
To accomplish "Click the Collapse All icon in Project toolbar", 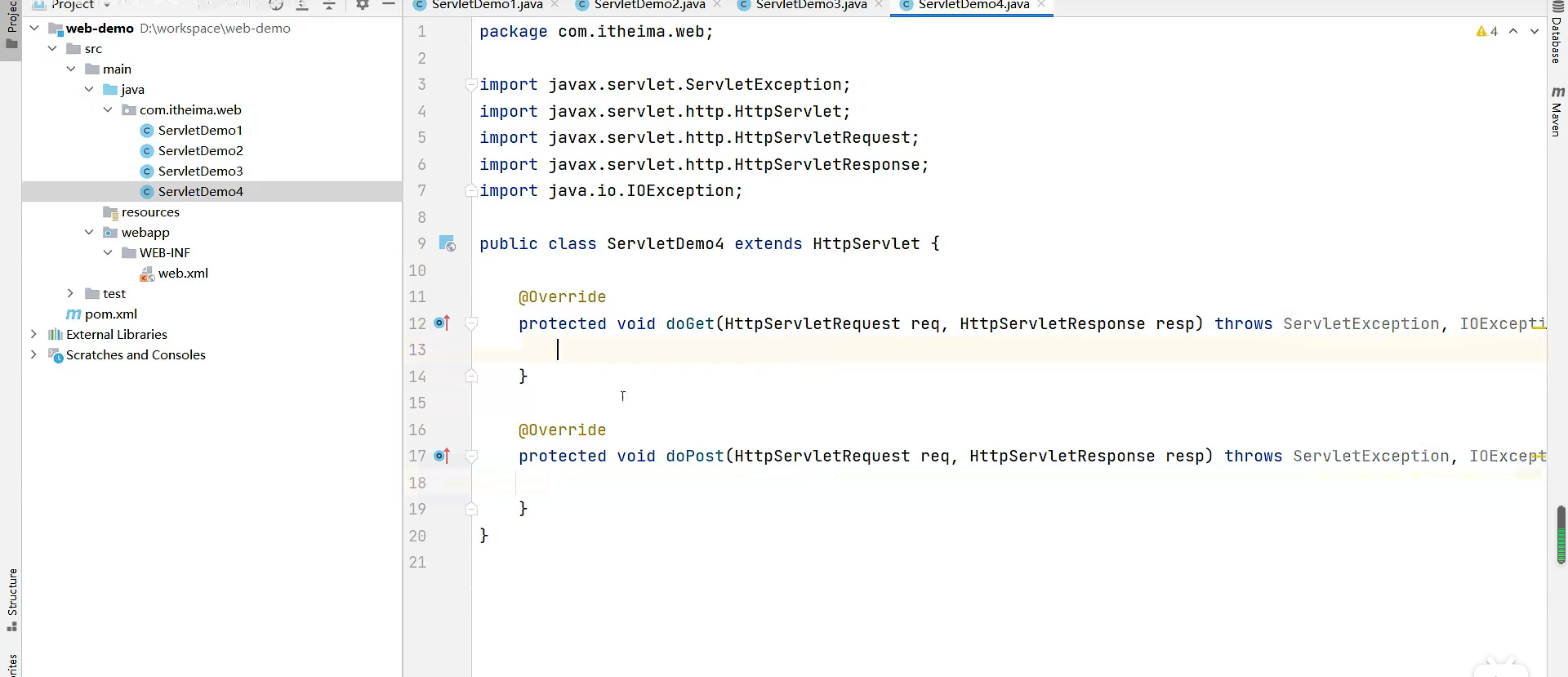I will [x=329, y=5].
